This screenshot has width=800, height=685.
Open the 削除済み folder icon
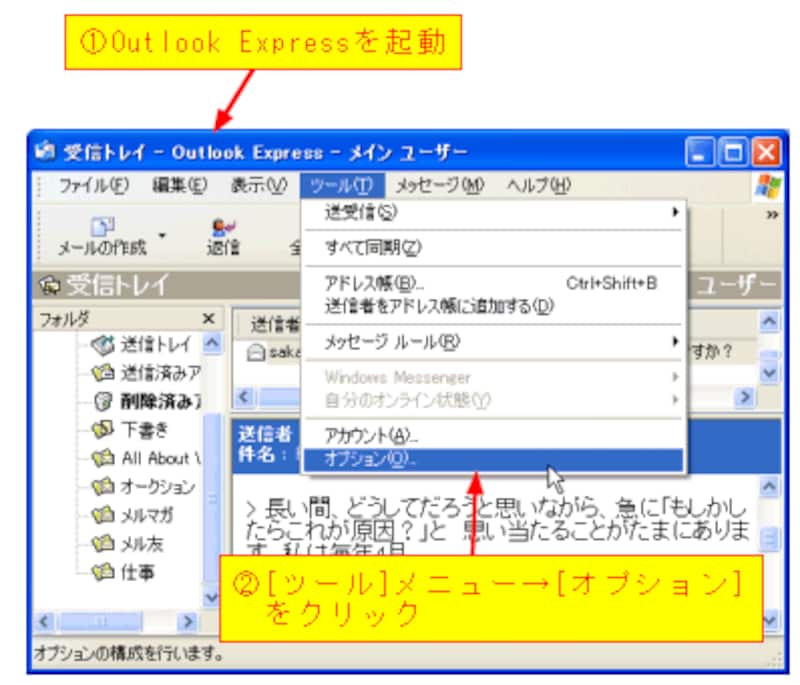[103, 402]
